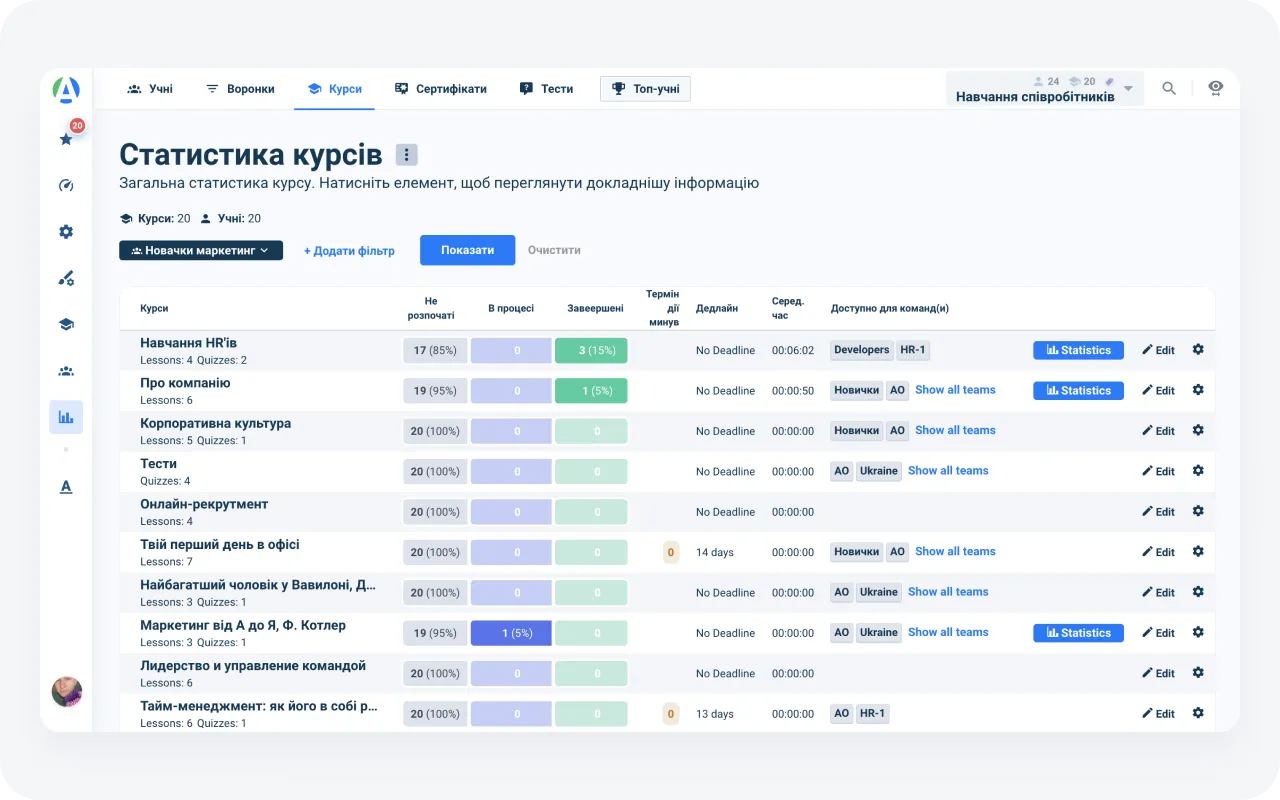Open sidebar settings gear icon
Screen dimensions: 1280x800
pos(65,231)
